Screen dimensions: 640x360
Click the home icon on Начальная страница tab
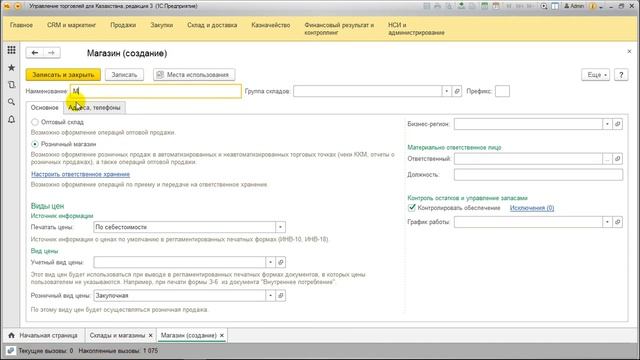coord(11,335)
